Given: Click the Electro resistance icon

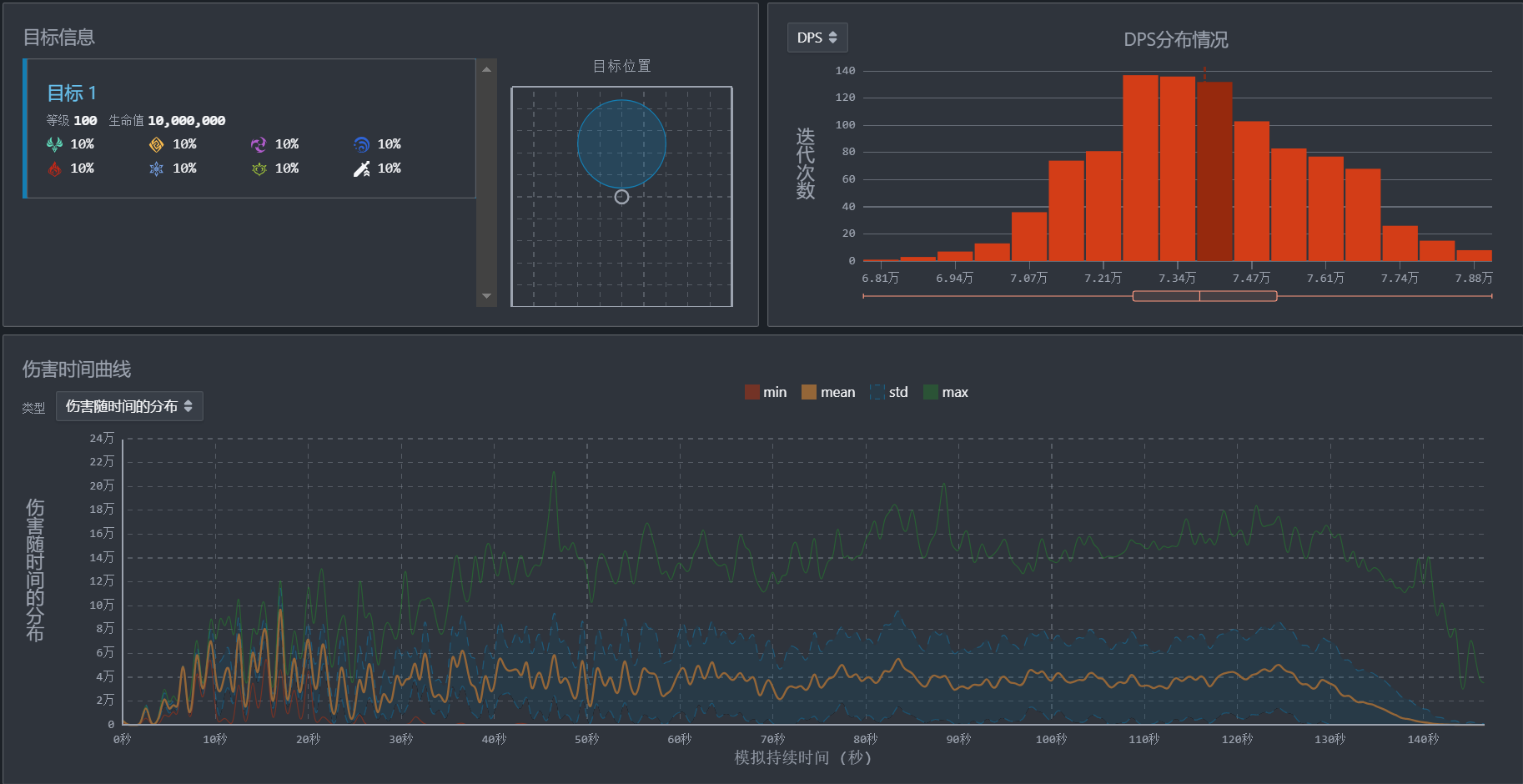Looking at the screenshot, I should pyautogui.click(x=259, y=144).
